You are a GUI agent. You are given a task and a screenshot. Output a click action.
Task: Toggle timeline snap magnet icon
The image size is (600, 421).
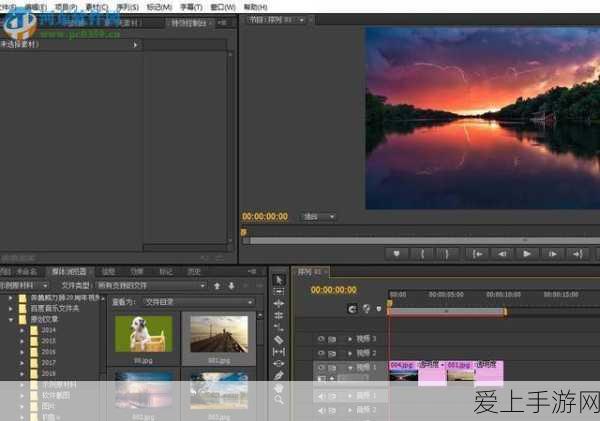pos(352,308)
